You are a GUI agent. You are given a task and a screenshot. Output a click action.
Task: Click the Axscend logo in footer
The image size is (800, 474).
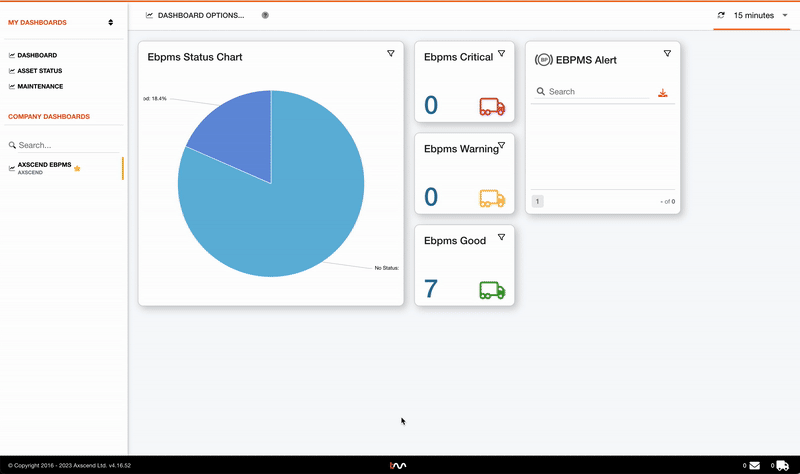(x=398, y=465)
